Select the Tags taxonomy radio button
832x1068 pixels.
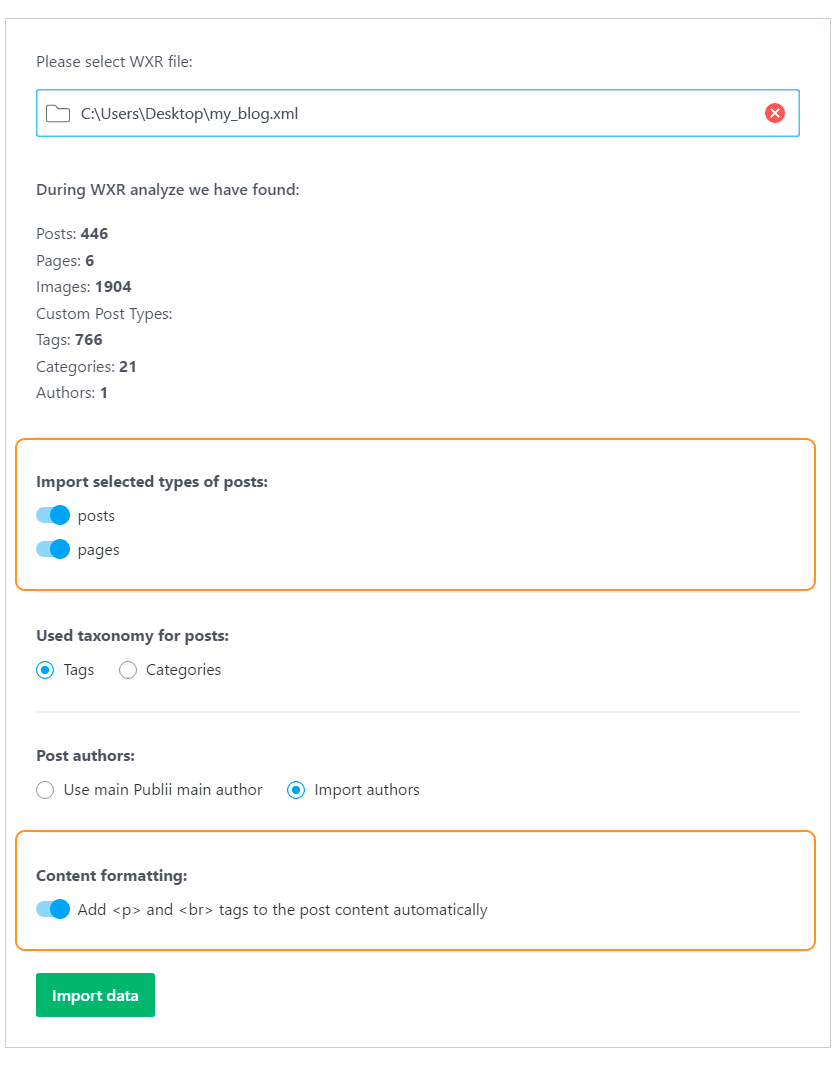point(44,670)
